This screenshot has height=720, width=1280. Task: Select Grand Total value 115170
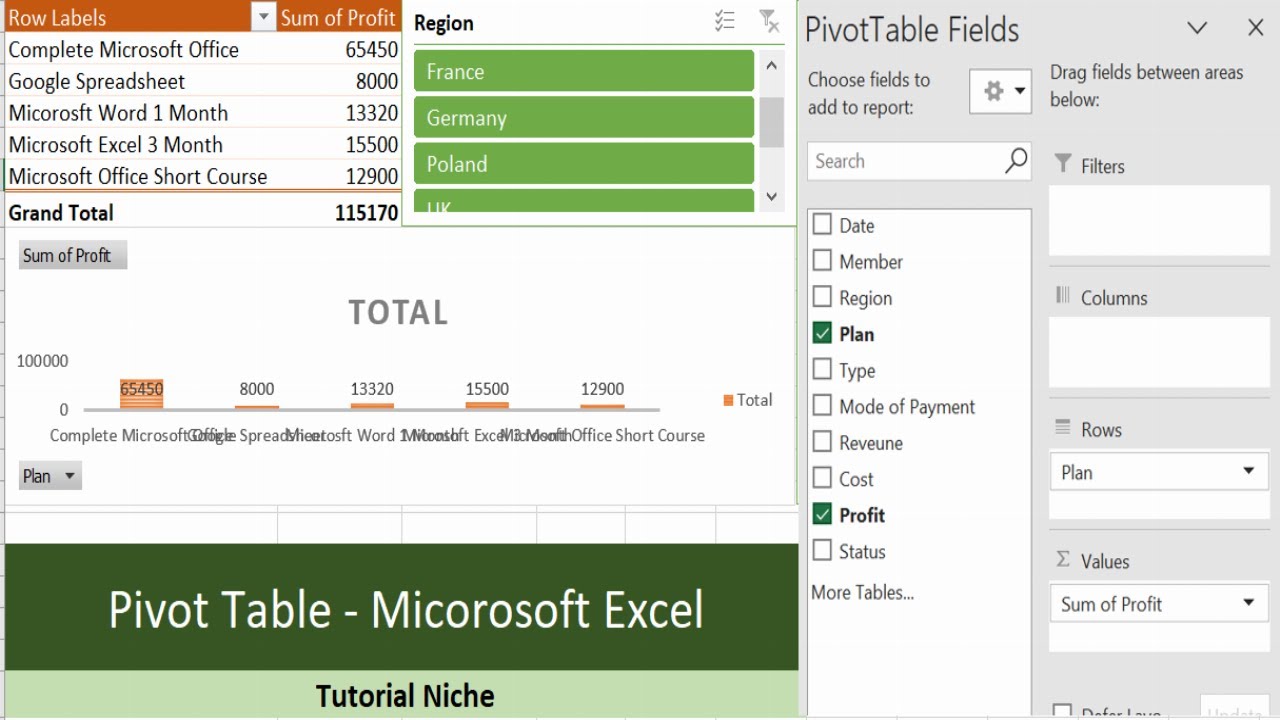(367, 212)
